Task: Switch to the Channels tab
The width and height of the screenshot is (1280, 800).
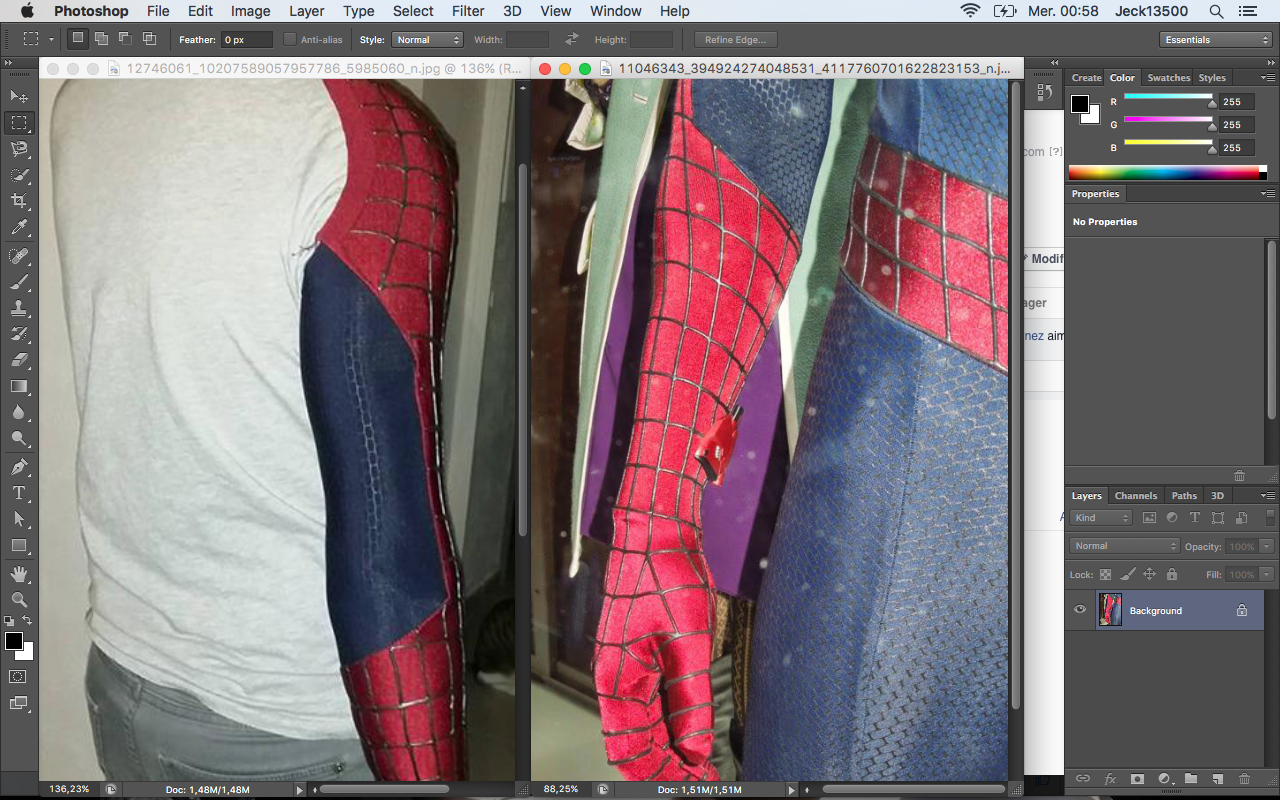Action: [1135, 496]
